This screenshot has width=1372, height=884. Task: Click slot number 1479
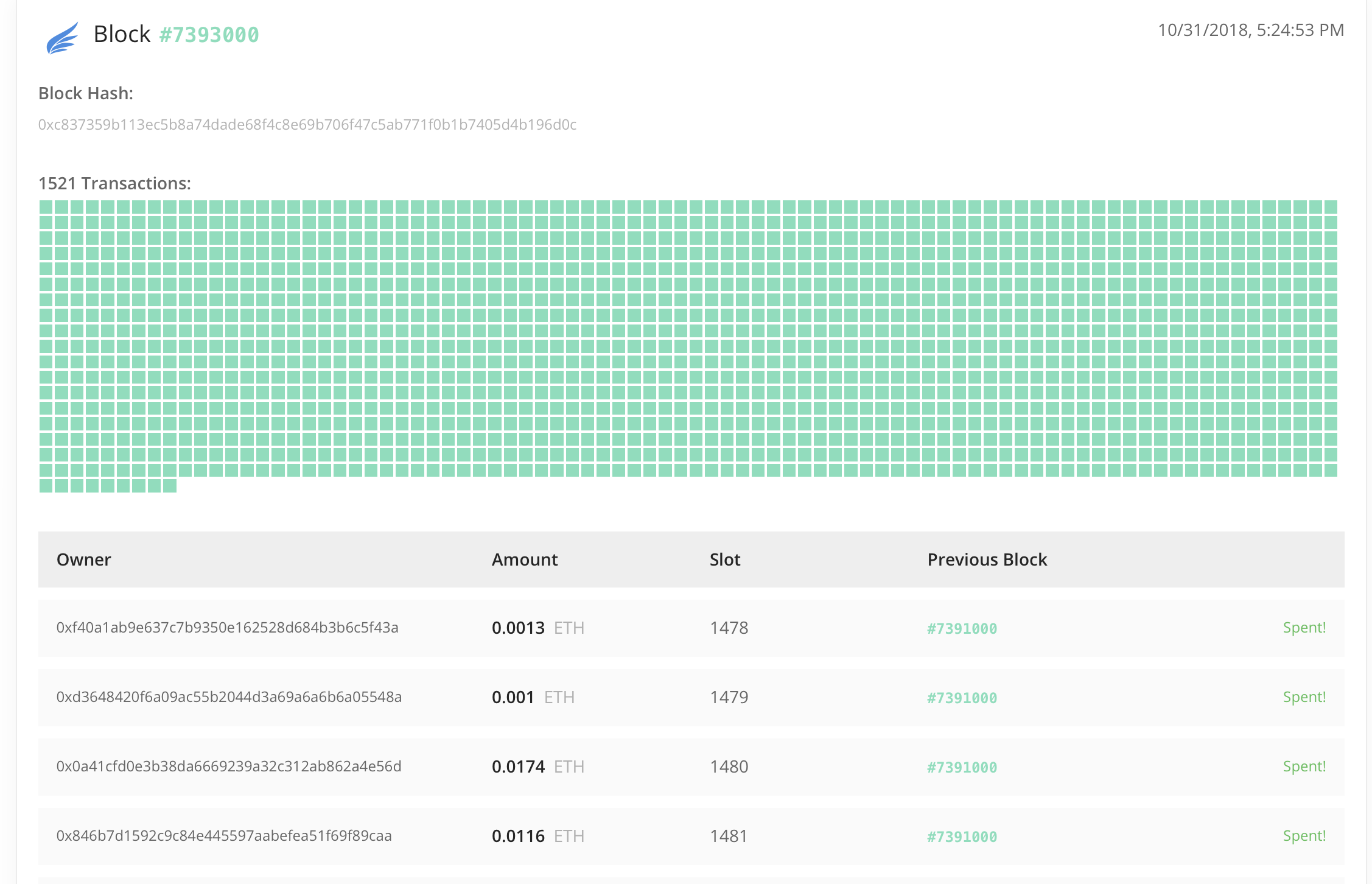pos(729,697)
